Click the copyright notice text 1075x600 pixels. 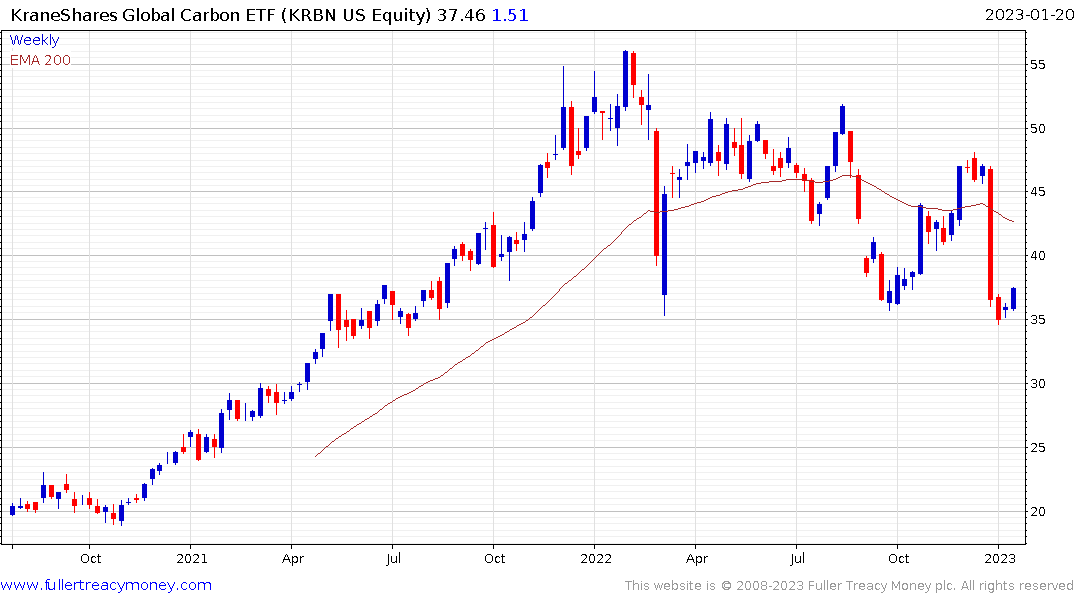849,586
